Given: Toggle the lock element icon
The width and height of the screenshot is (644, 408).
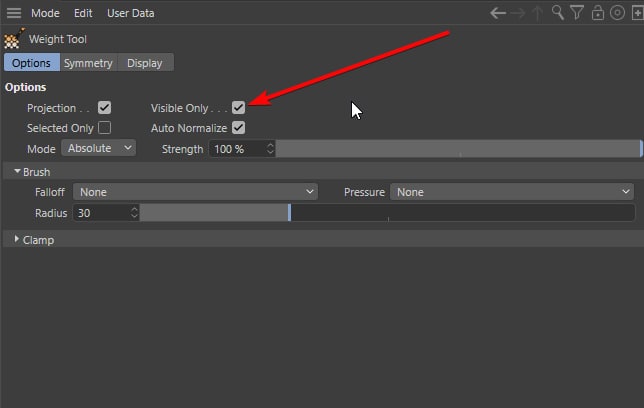Looking at the screenshot, I should pos(598,13).
